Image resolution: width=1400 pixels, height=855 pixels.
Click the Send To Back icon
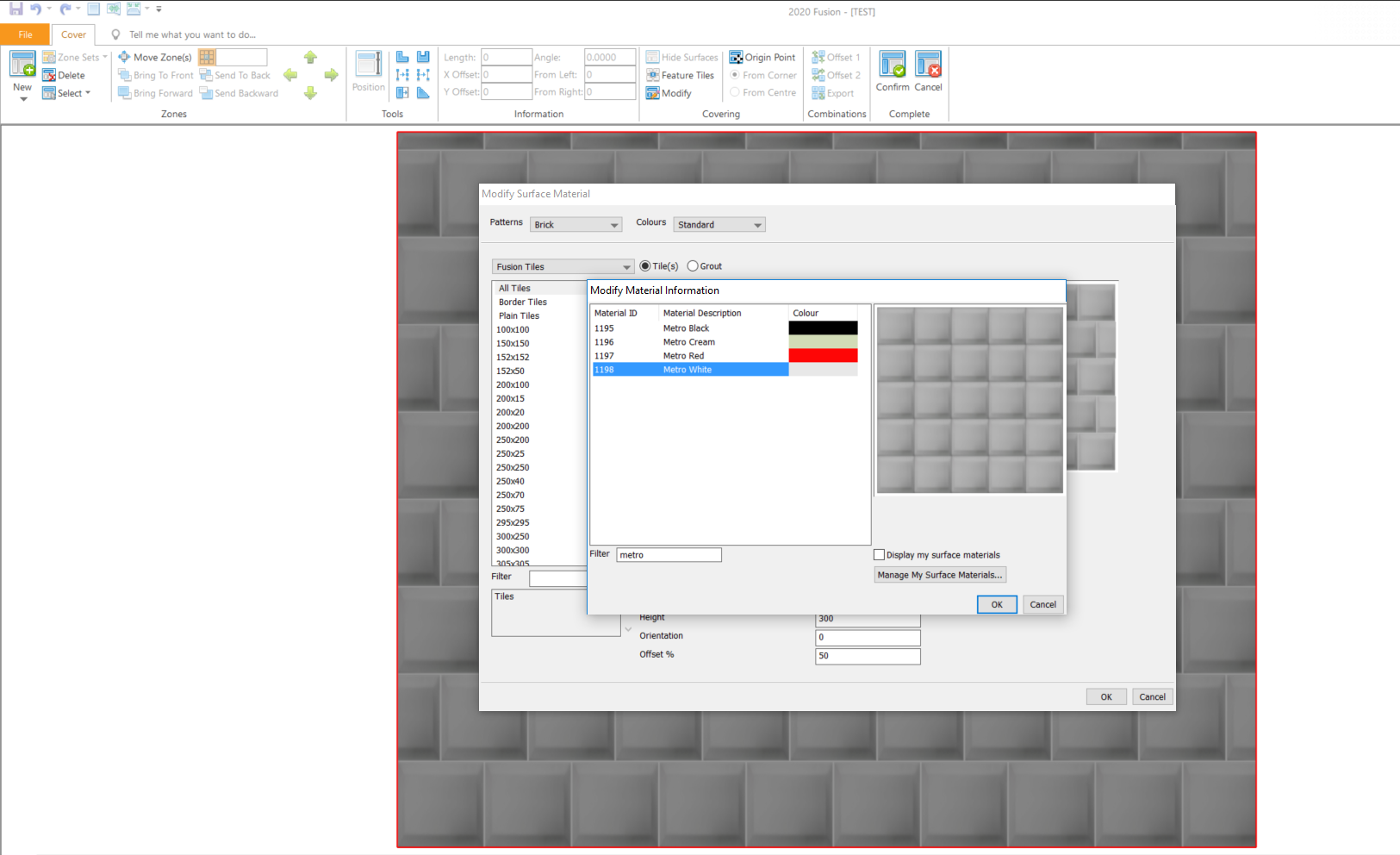point(206,75)
